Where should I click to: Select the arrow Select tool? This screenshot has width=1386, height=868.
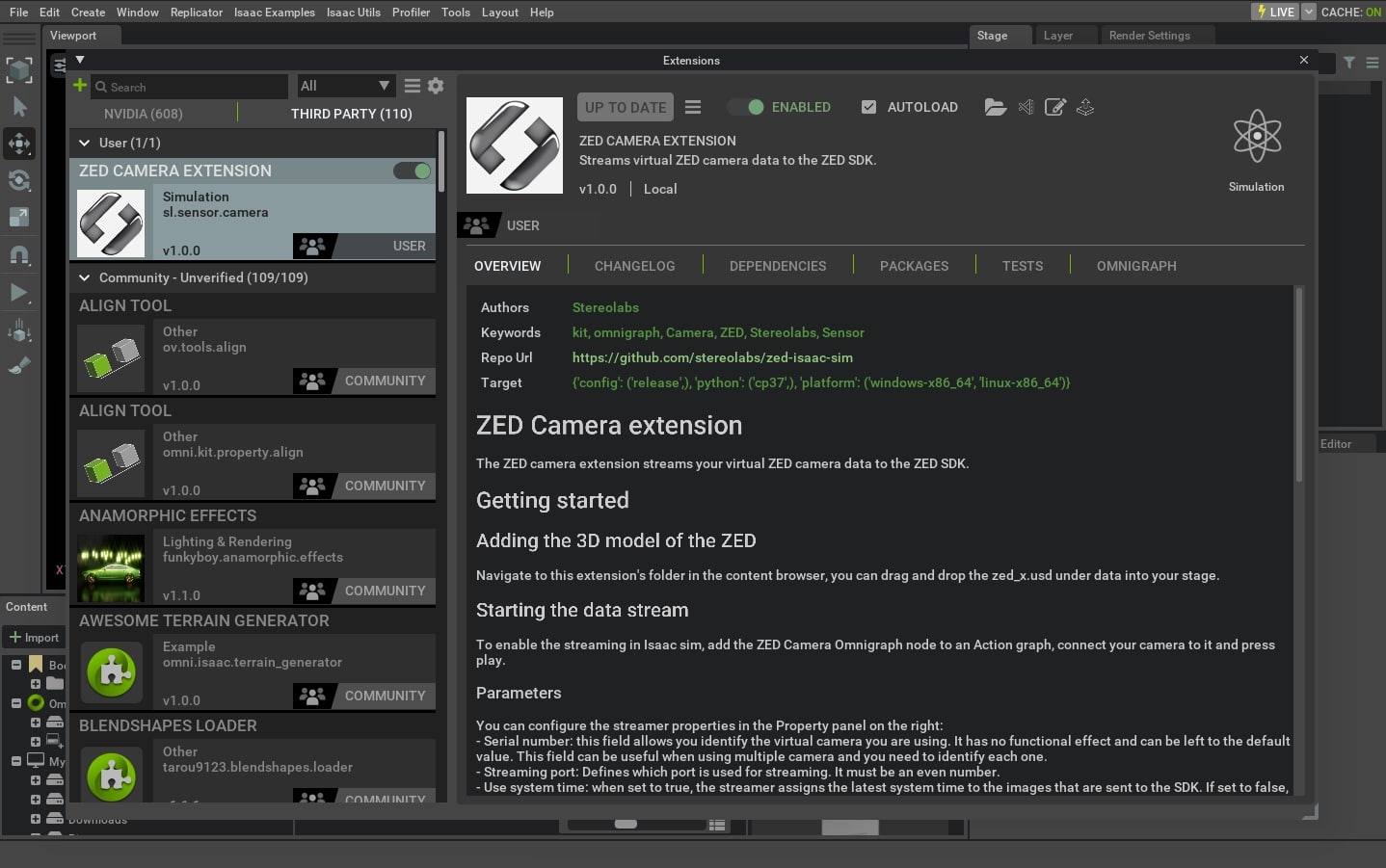(19, 107)
